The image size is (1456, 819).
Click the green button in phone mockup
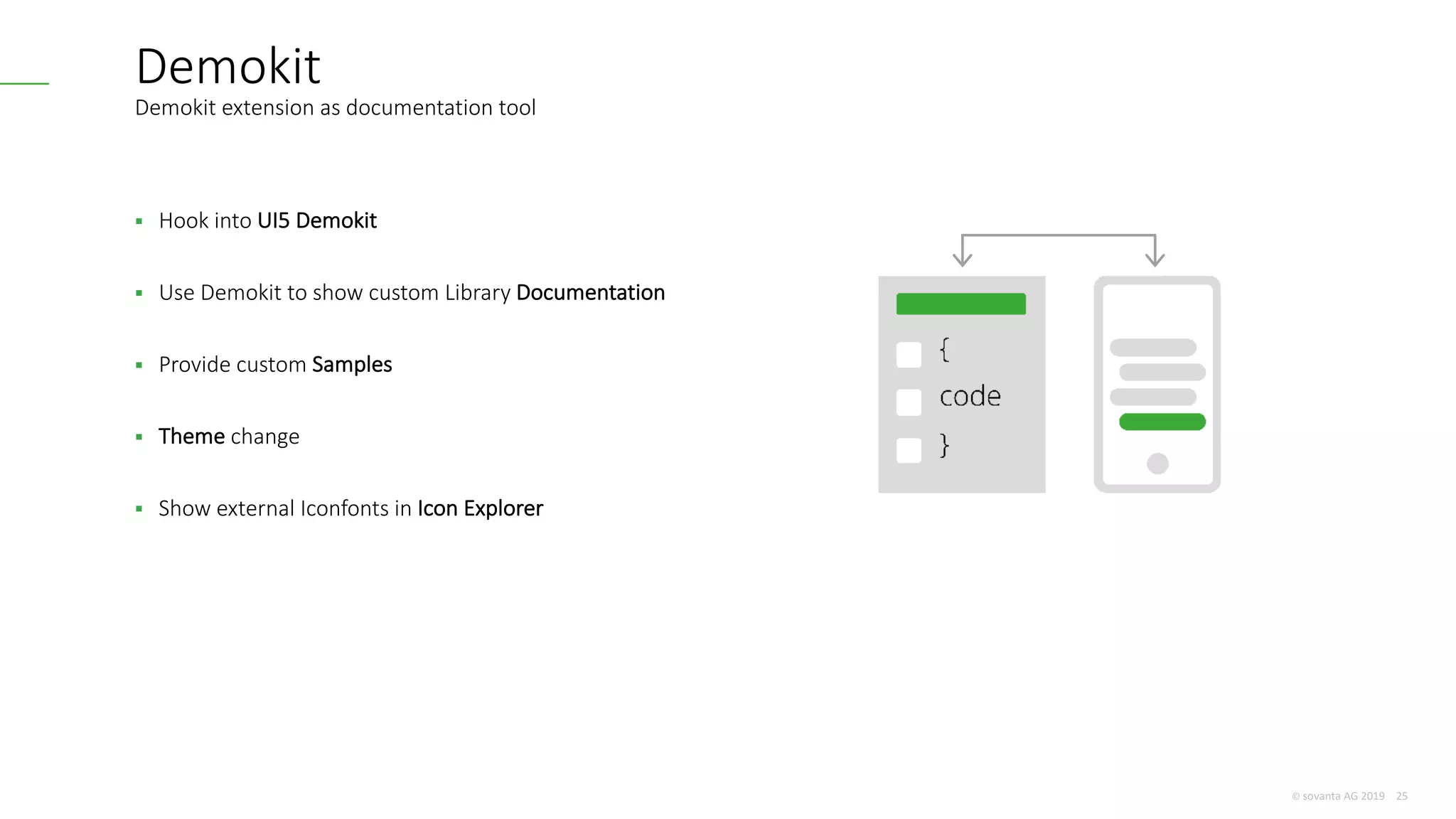coord(1162,422)
